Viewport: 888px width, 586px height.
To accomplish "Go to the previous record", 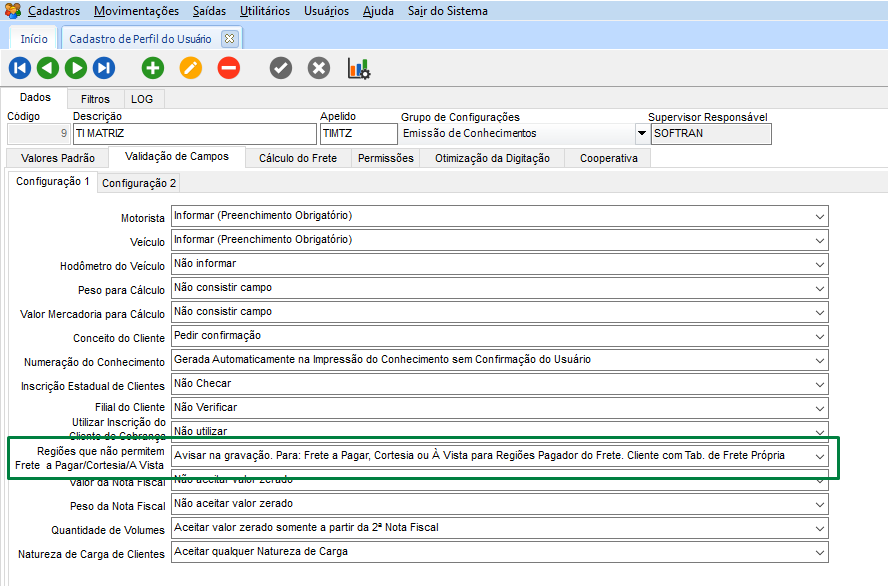I will 48,68.
